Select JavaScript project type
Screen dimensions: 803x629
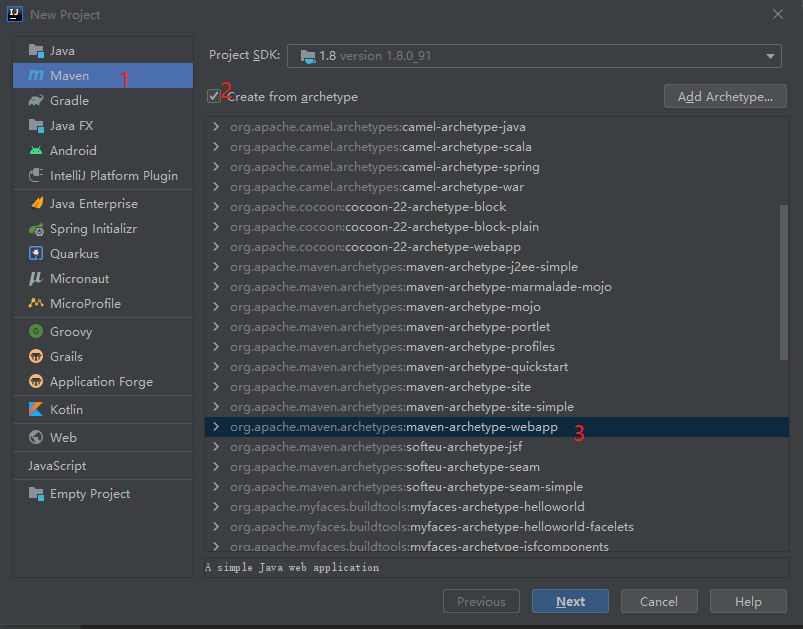(x=57, y=466)
